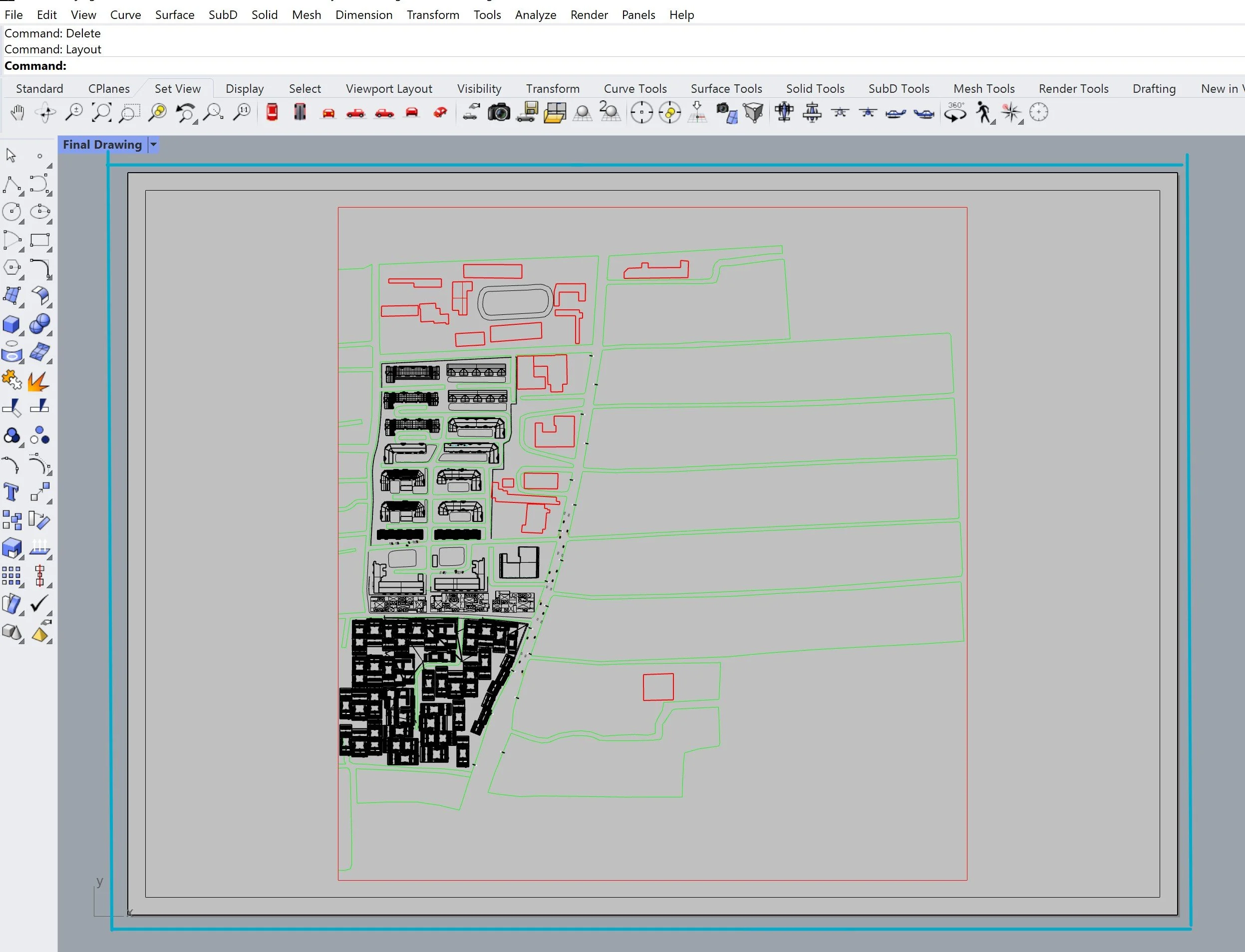Open the Final Drawing viewport dropdown arrow
This screenshot has height=952, width=1245.
pyautogui.click(x=153, y=145)
